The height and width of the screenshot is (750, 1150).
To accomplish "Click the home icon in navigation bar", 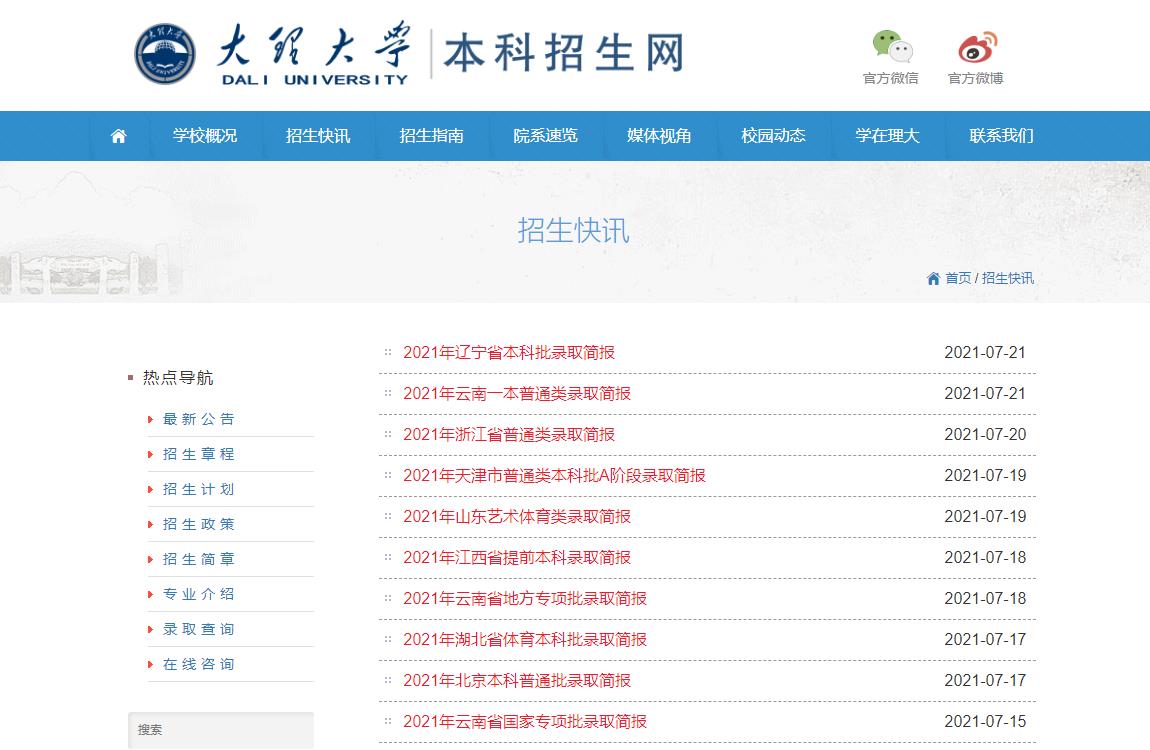I will pyautogui.click(x=118, y=136).
